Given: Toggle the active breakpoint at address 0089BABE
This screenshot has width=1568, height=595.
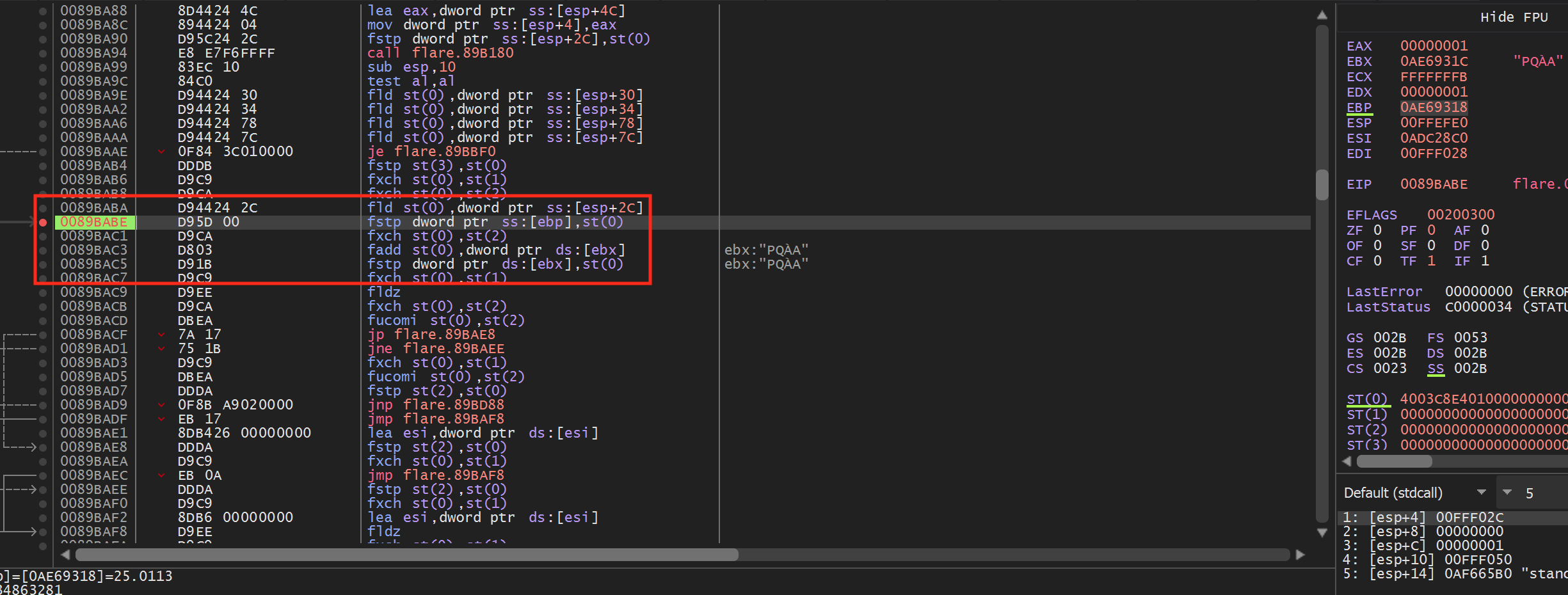Looking at the screenshot, I should click(43, 222).
